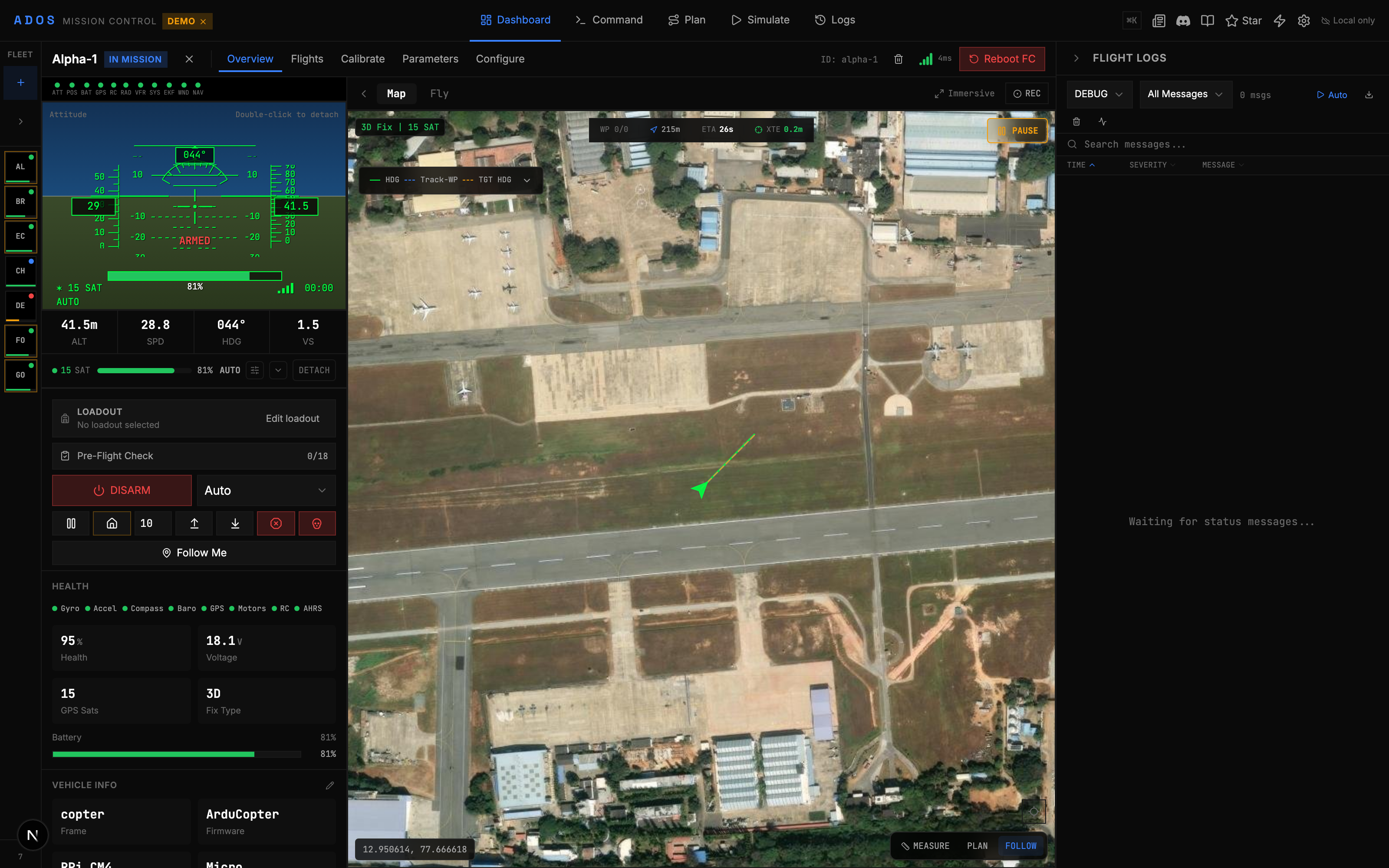Pause flight with the hold icon

71,523
